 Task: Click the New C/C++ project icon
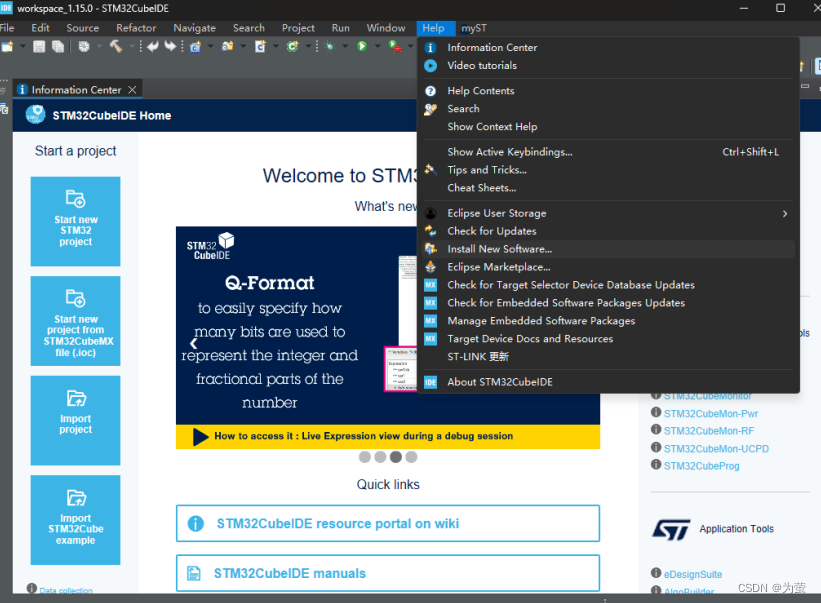pos(195,47)
